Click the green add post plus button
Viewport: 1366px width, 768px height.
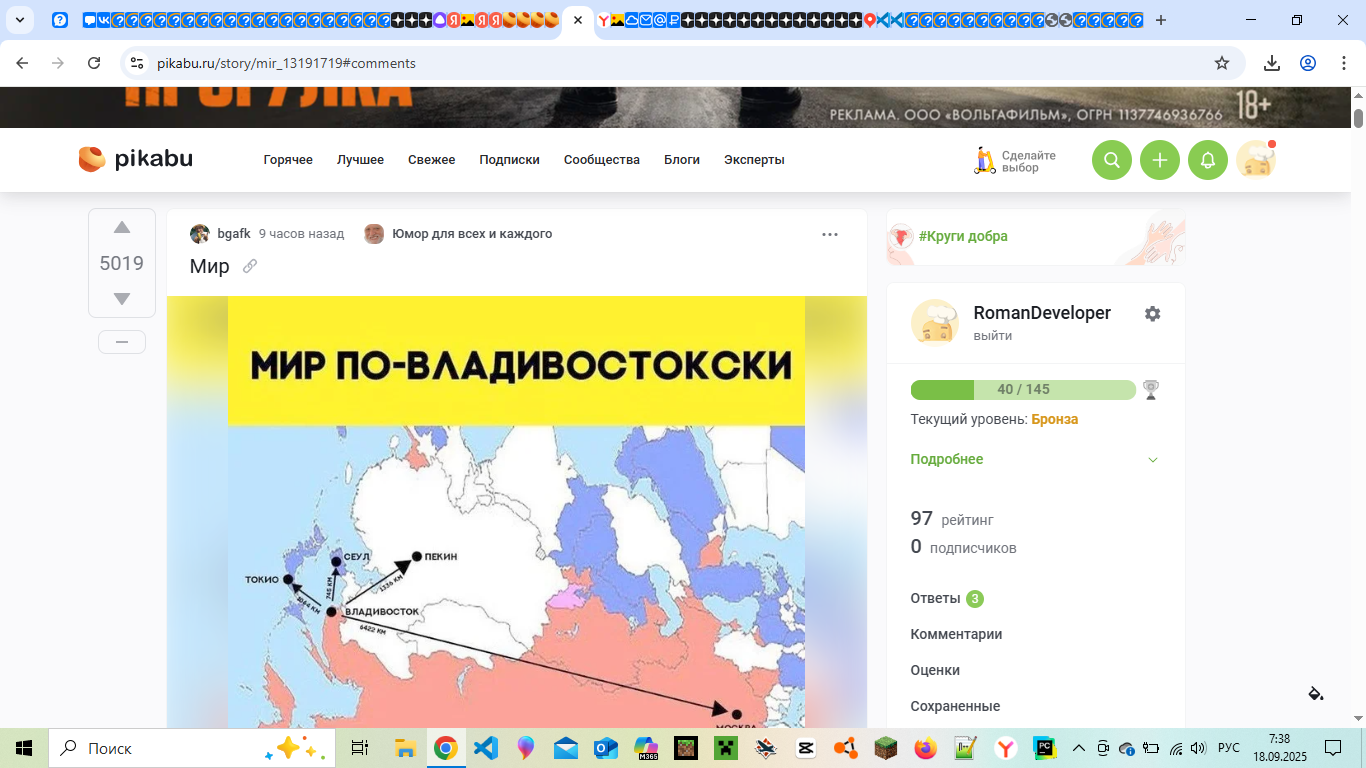1159,160
